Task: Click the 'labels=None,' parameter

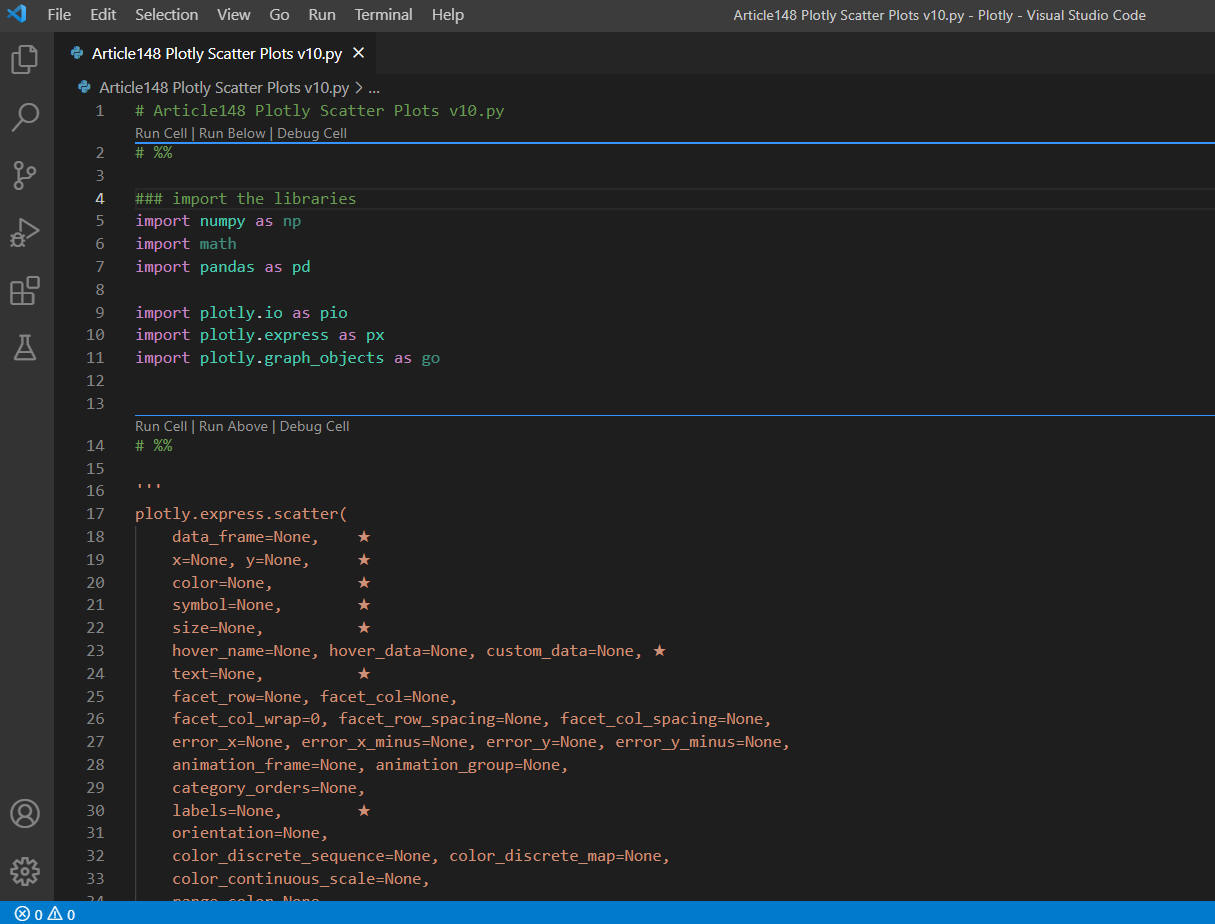Action: pyautogui.click(x=227, y=811)
